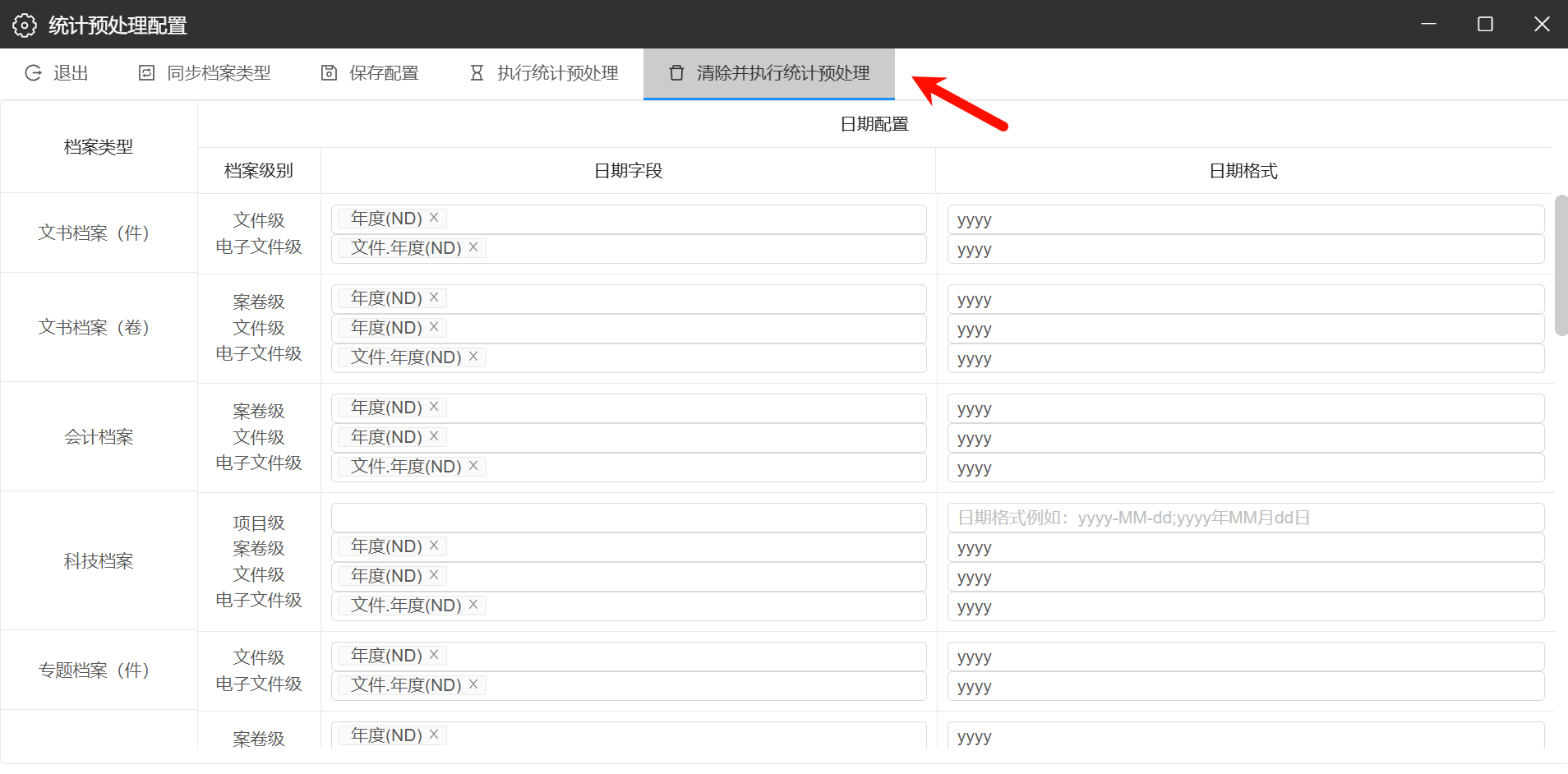The image size is (1568, 774).
Task: Click empty date format field for 科技档案 项目级
Action: click(1244, 518)
